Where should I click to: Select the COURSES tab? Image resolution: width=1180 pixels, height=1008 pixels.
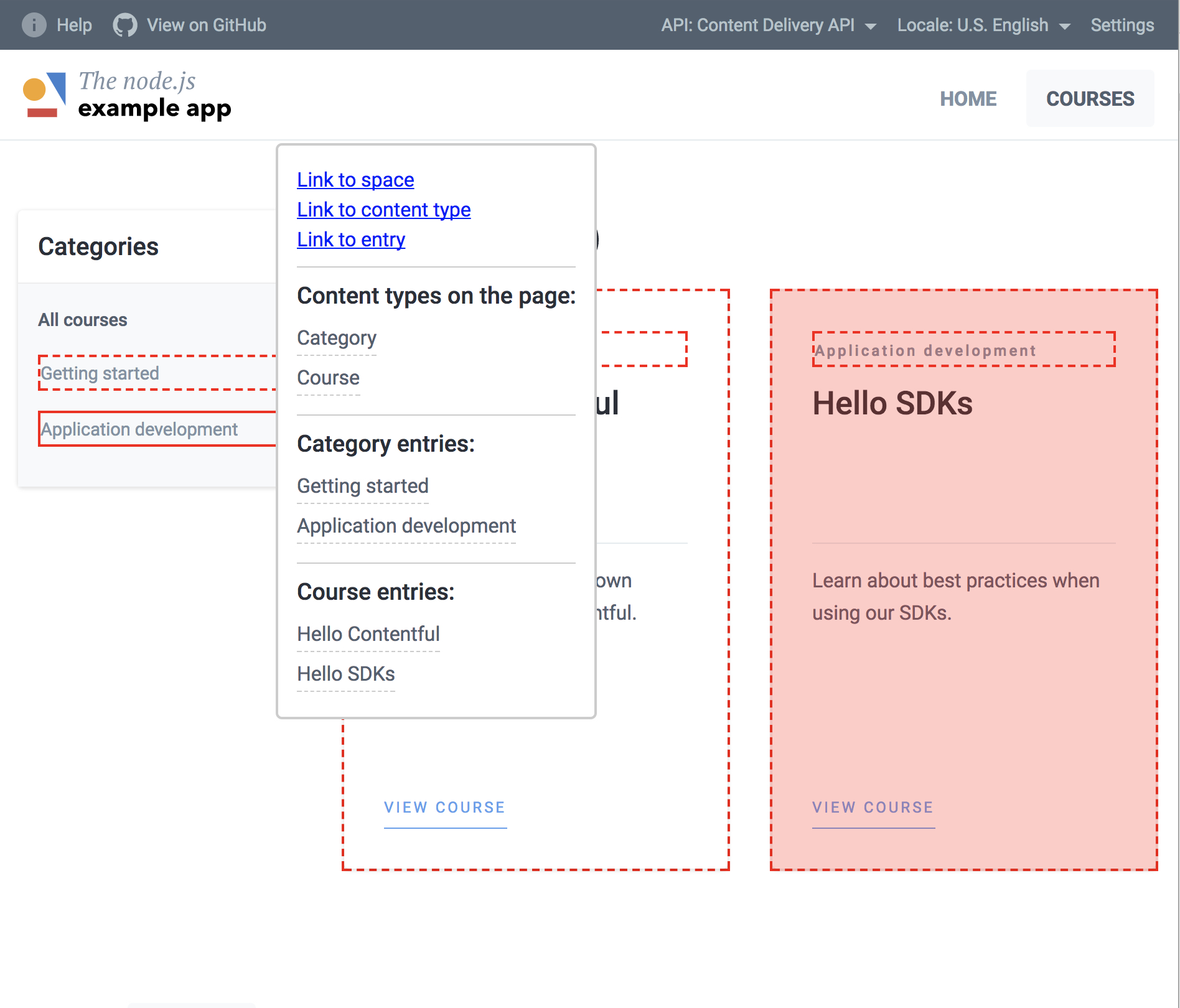(x=1090, y=98)
